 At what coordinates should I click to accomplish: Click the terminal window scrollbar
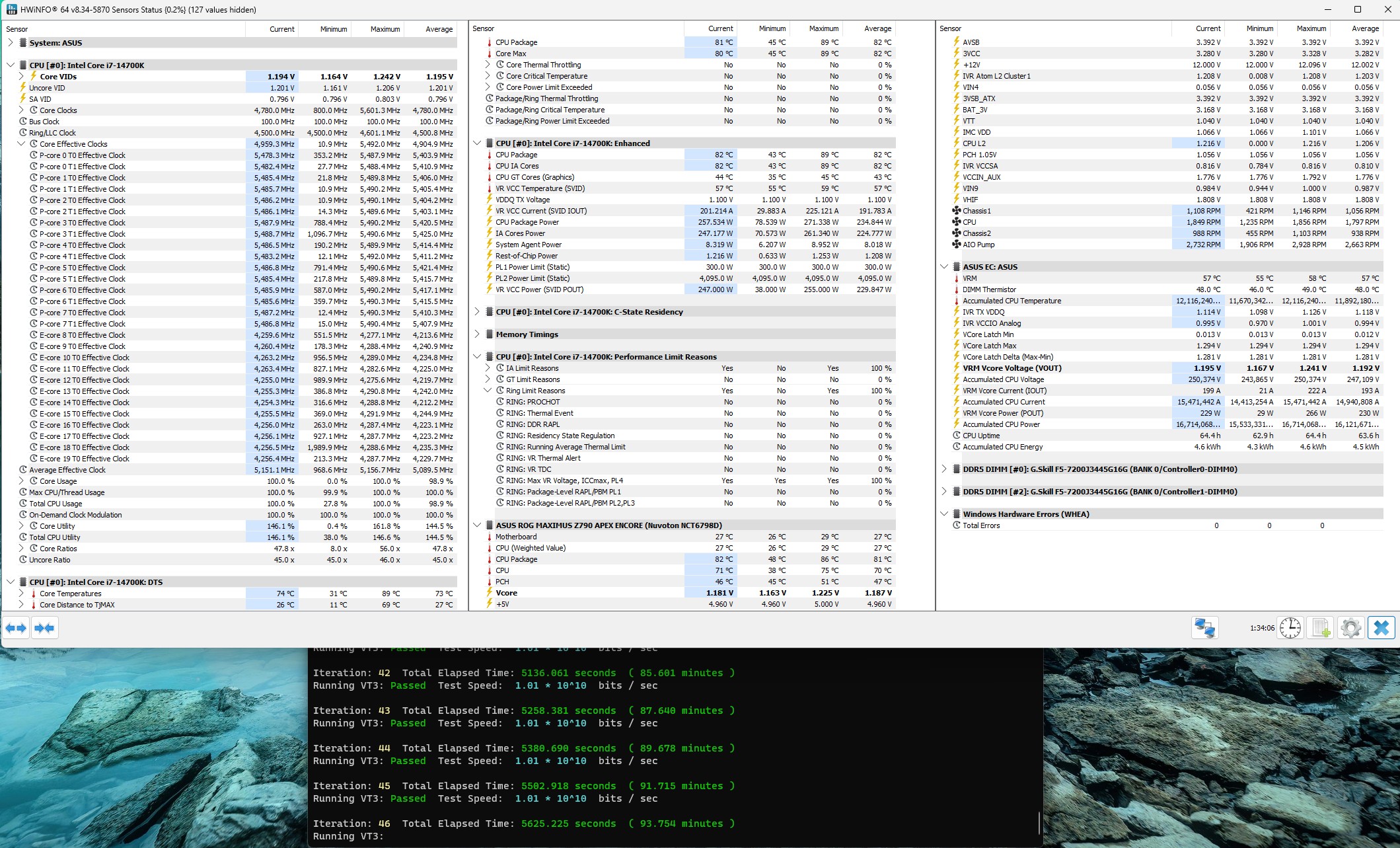pos(1039,823)
